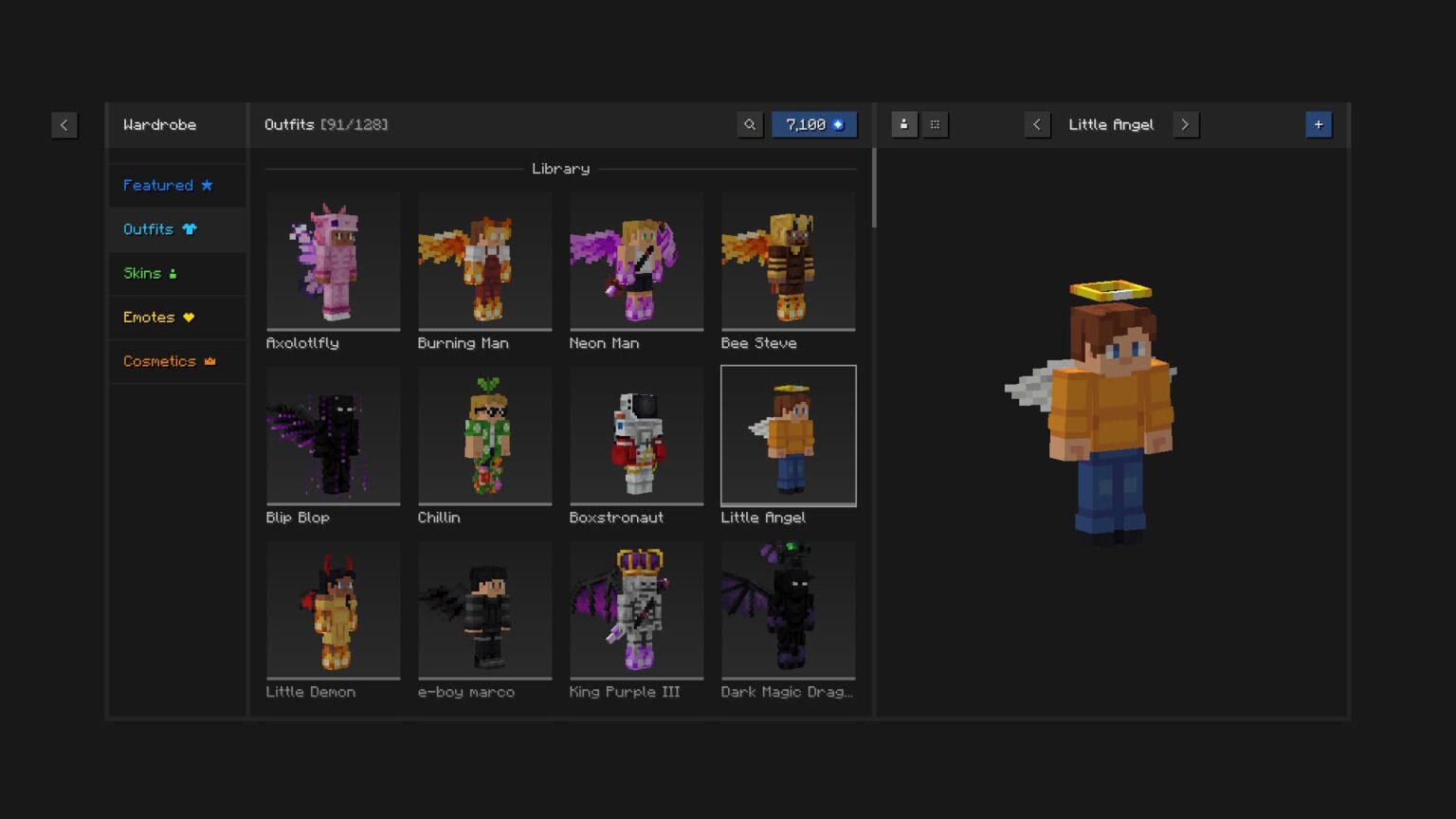Click the shirt icon next to Outfits

point(190,228)
